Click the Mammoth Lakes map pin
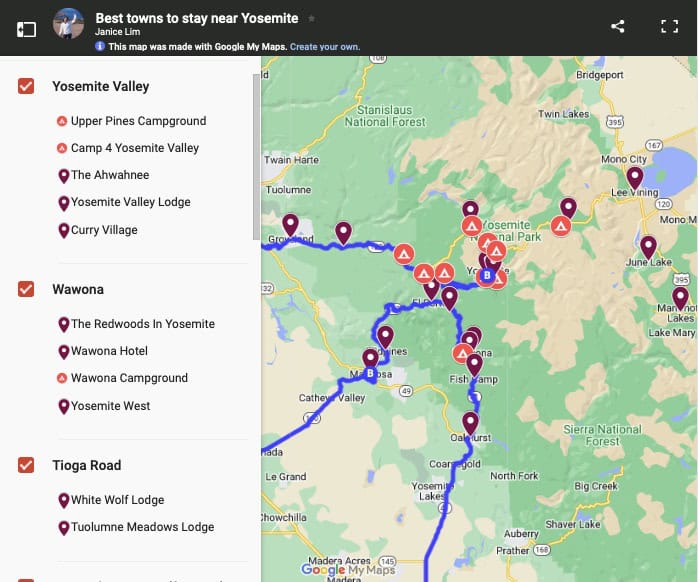The image size is (698, 582). point(680,298)
